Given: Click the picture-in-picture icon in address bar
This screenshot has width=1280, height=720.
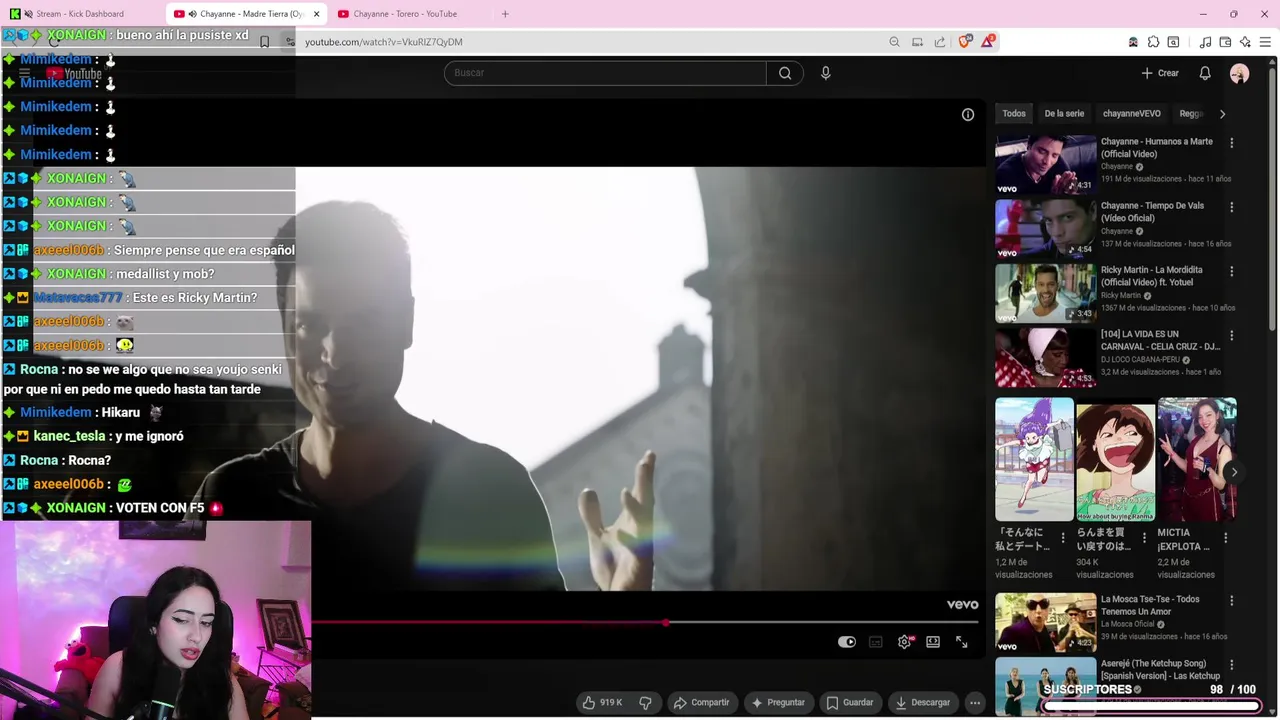Looking at the screenshot, I should point(917,42).
